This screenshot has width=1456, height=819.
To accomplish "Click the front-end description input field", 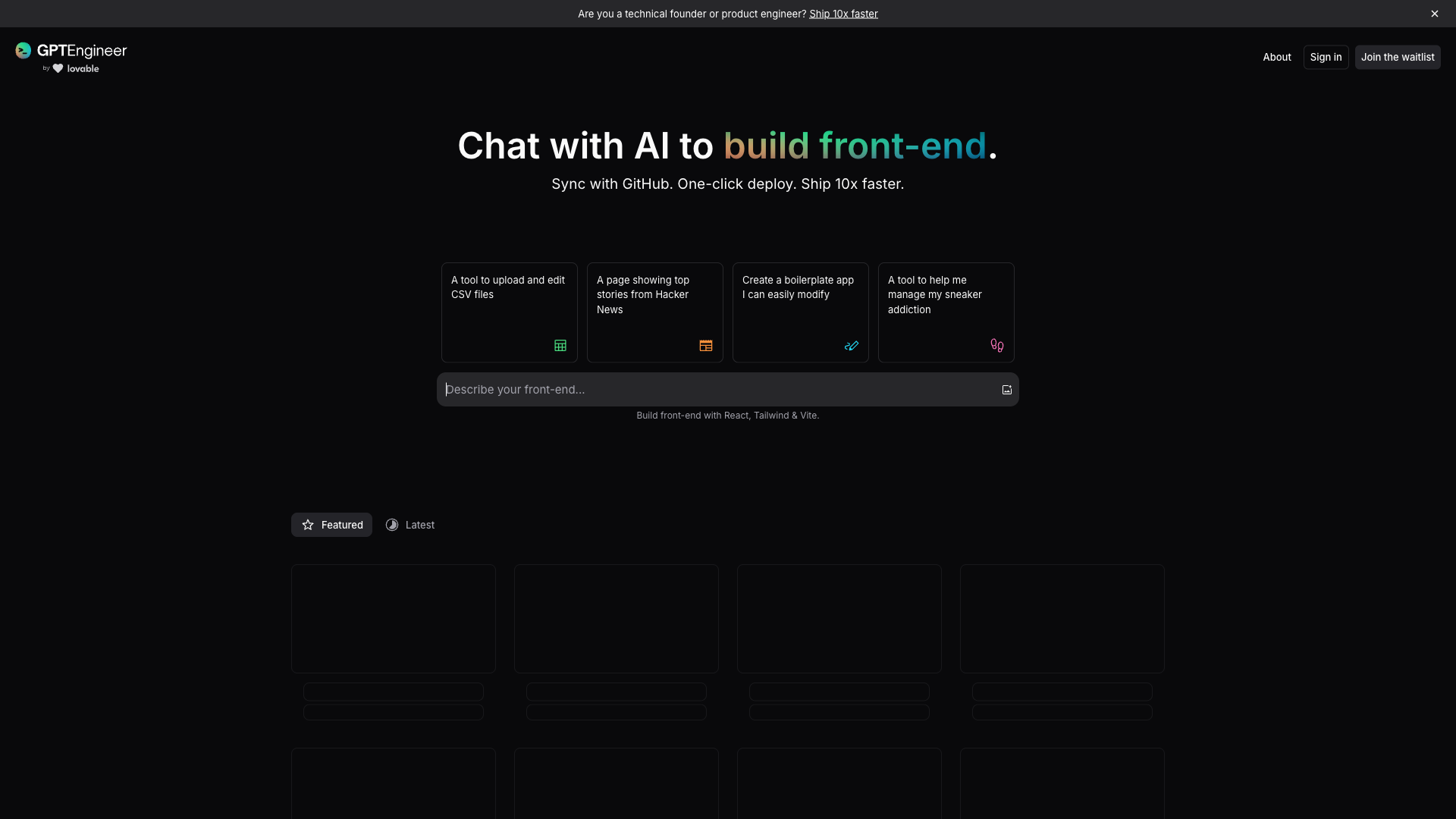I will [x=728, y=389].
